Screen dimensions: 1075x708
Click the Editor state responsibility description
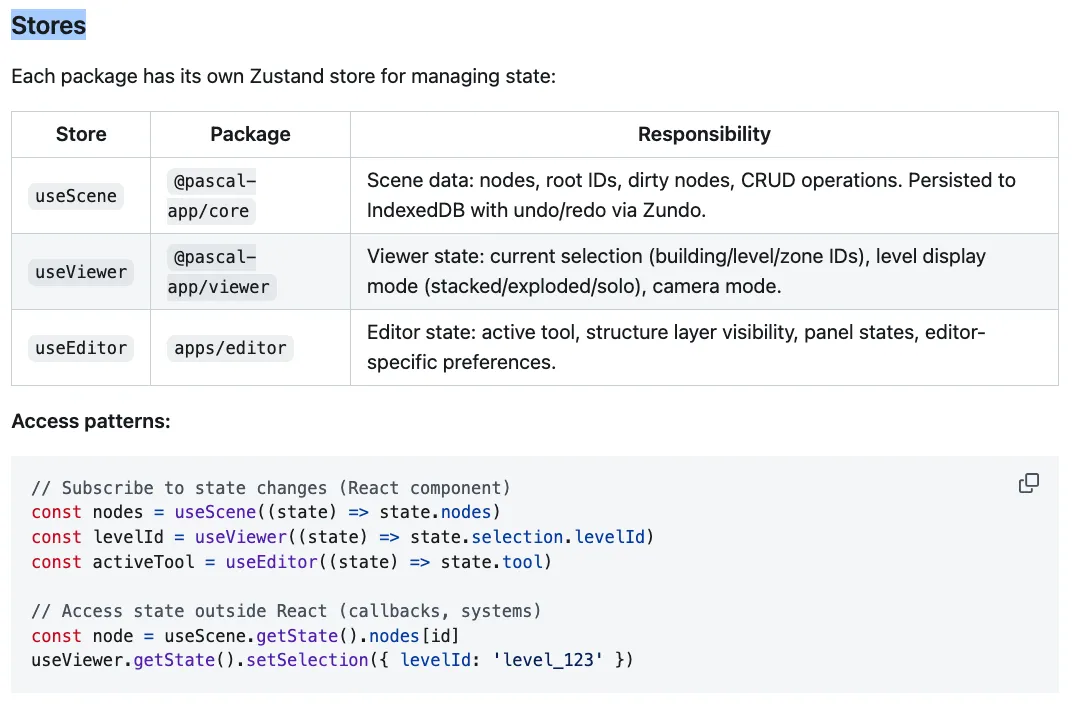(x=676, y=347)
